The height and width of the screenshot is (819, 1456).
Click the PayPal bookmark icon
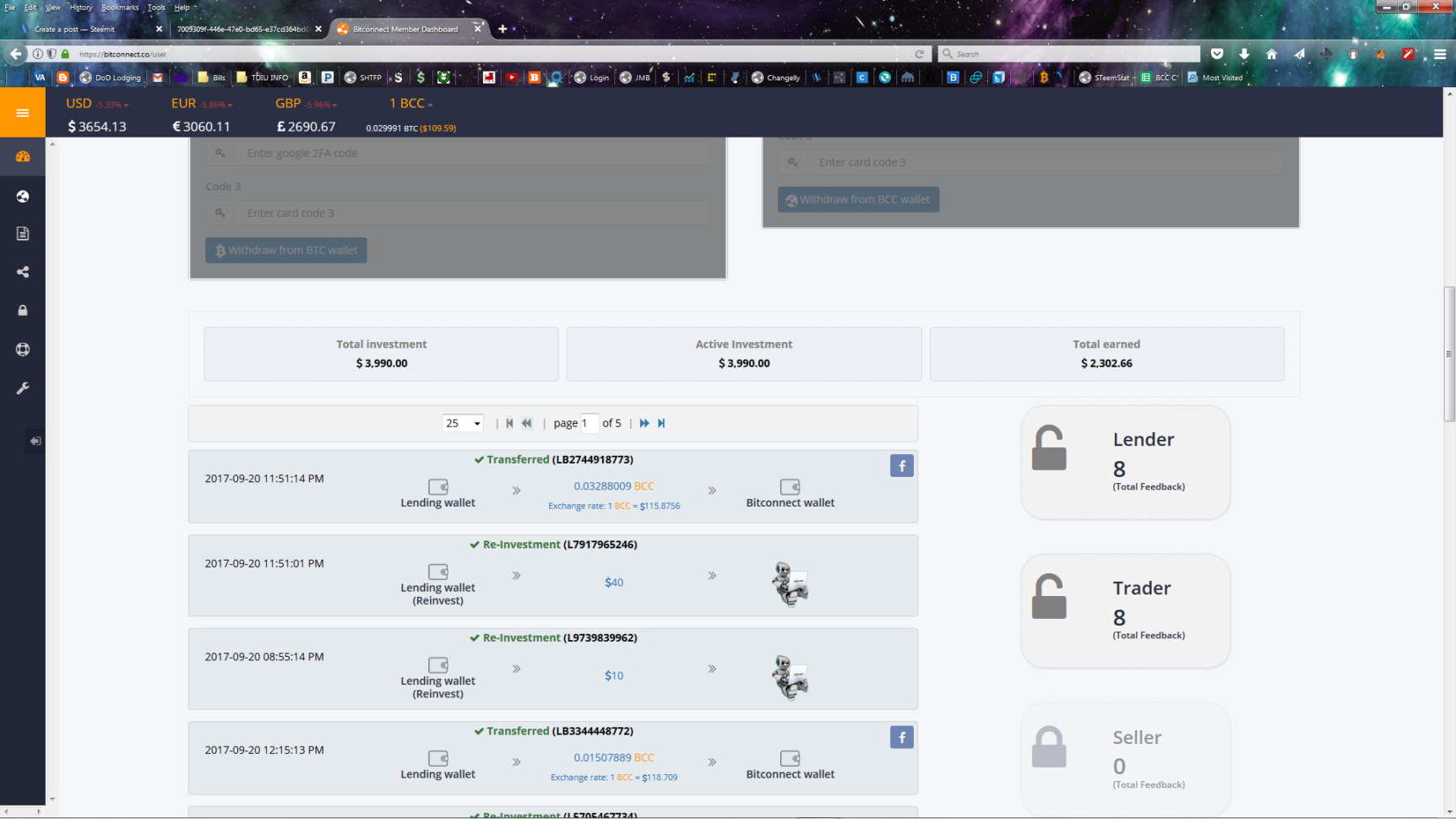328,78
